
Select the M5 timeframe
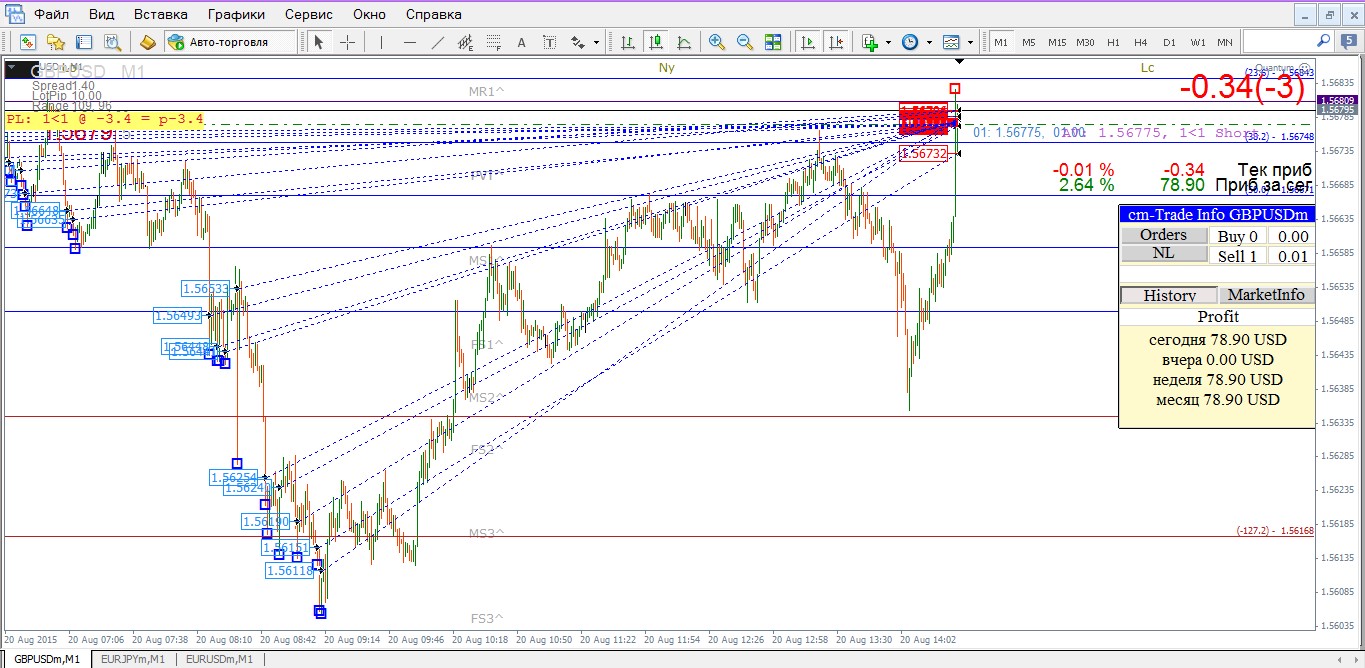(1029, 42)
